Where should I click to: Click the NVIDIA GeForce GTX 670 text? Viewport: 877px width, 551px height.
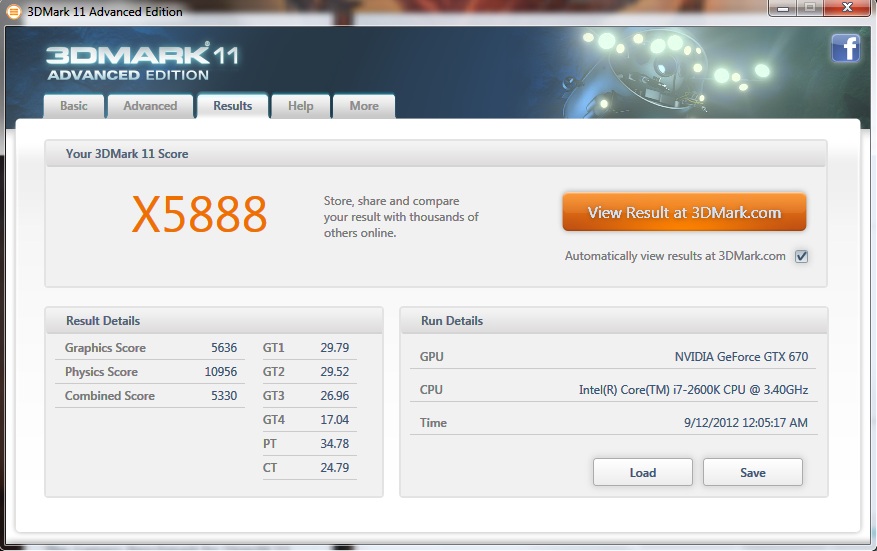(741, 357)
